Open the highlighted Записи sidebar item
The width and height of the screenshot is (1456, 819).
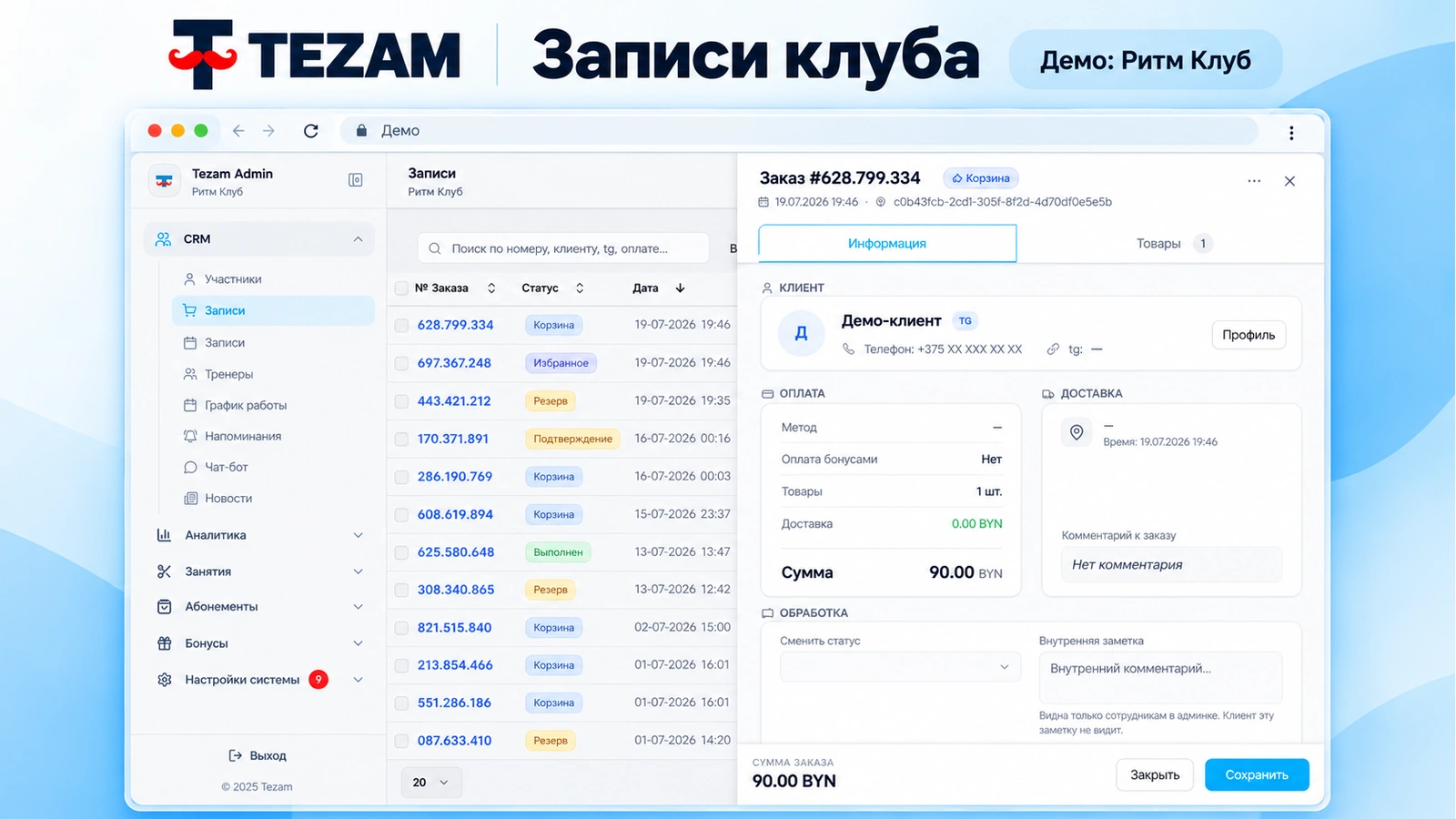click(x=273, y=310)
